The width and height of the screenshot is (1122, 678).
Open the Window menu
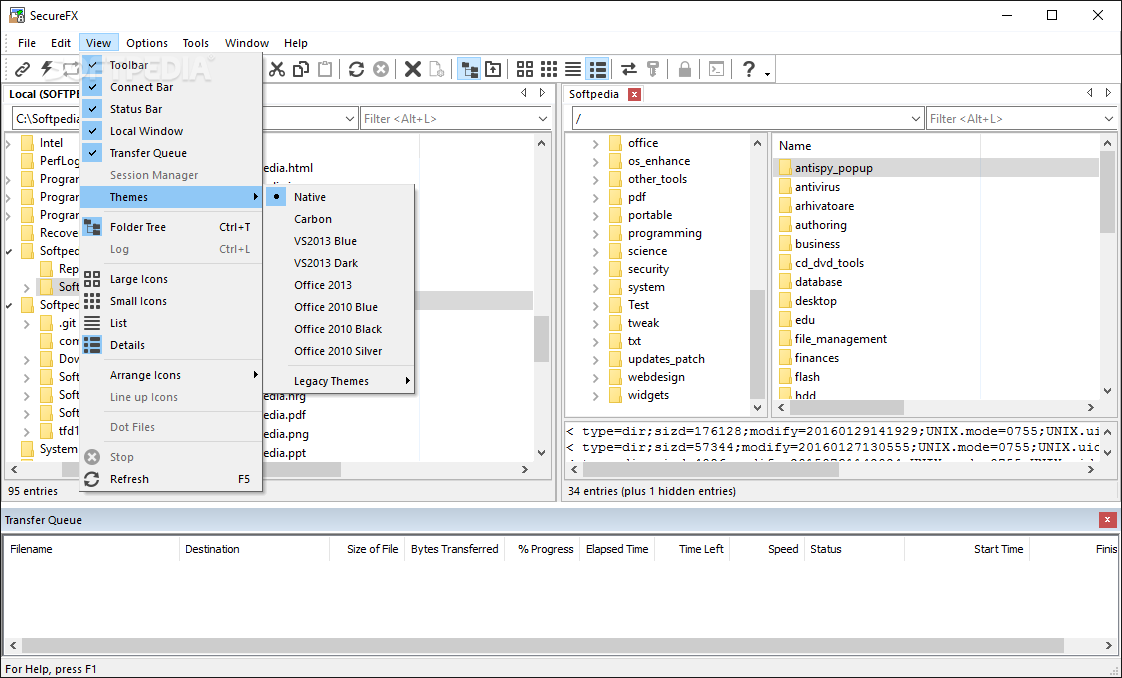click(247, 43)
